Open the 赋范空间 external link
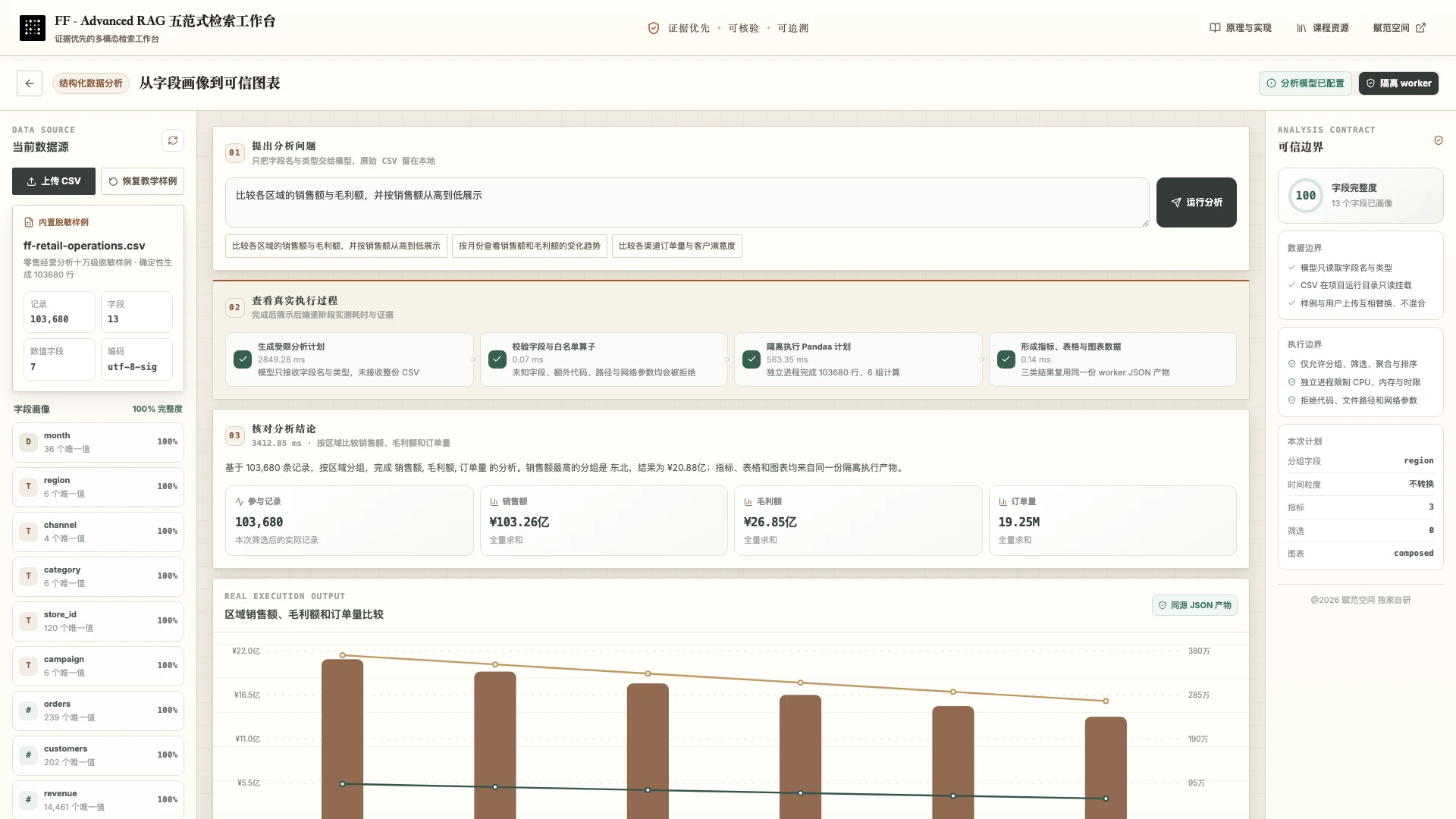Viewport: 1456px width, 819px height. [1399, 28]
